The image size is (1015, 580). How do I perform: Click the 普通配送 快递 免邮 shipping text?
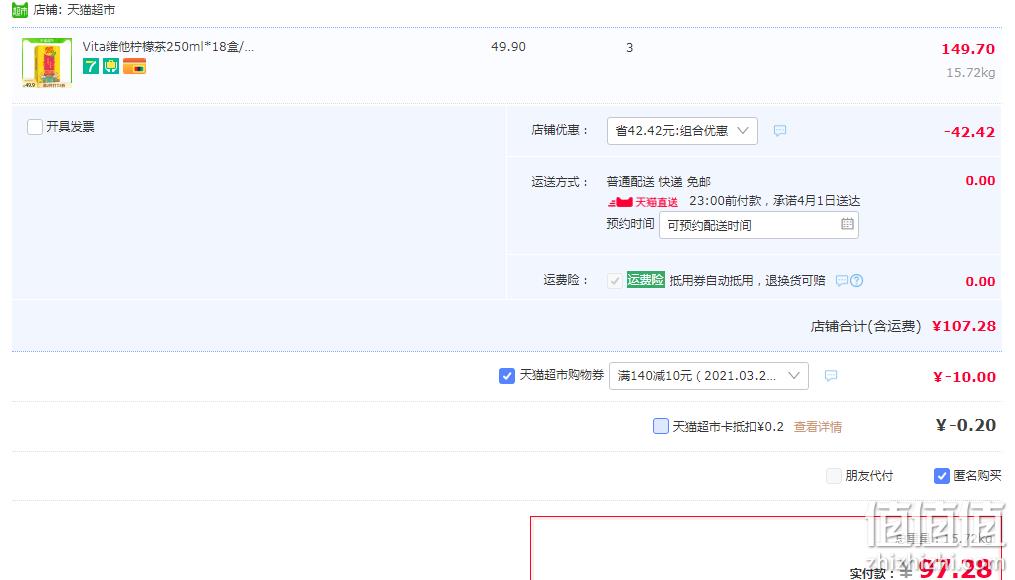click(658, 182)
